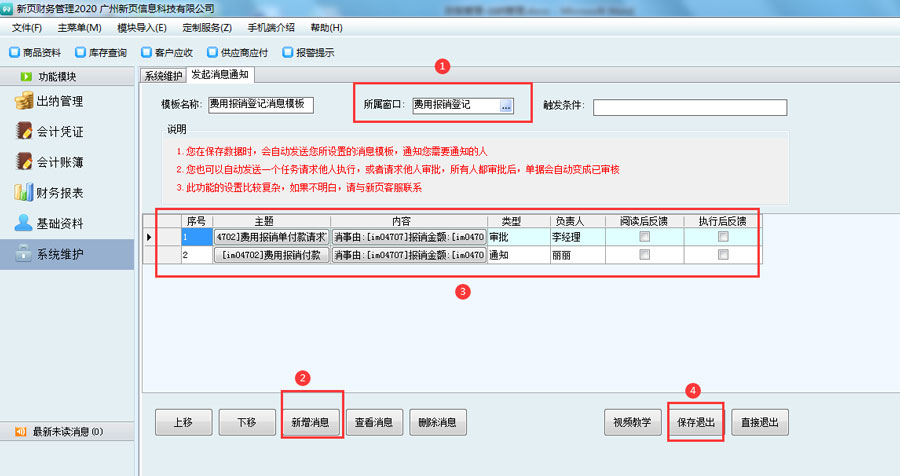Click the 新增消息 button
900x476 pixels.
pyautogui.click(x=310, y=422)
